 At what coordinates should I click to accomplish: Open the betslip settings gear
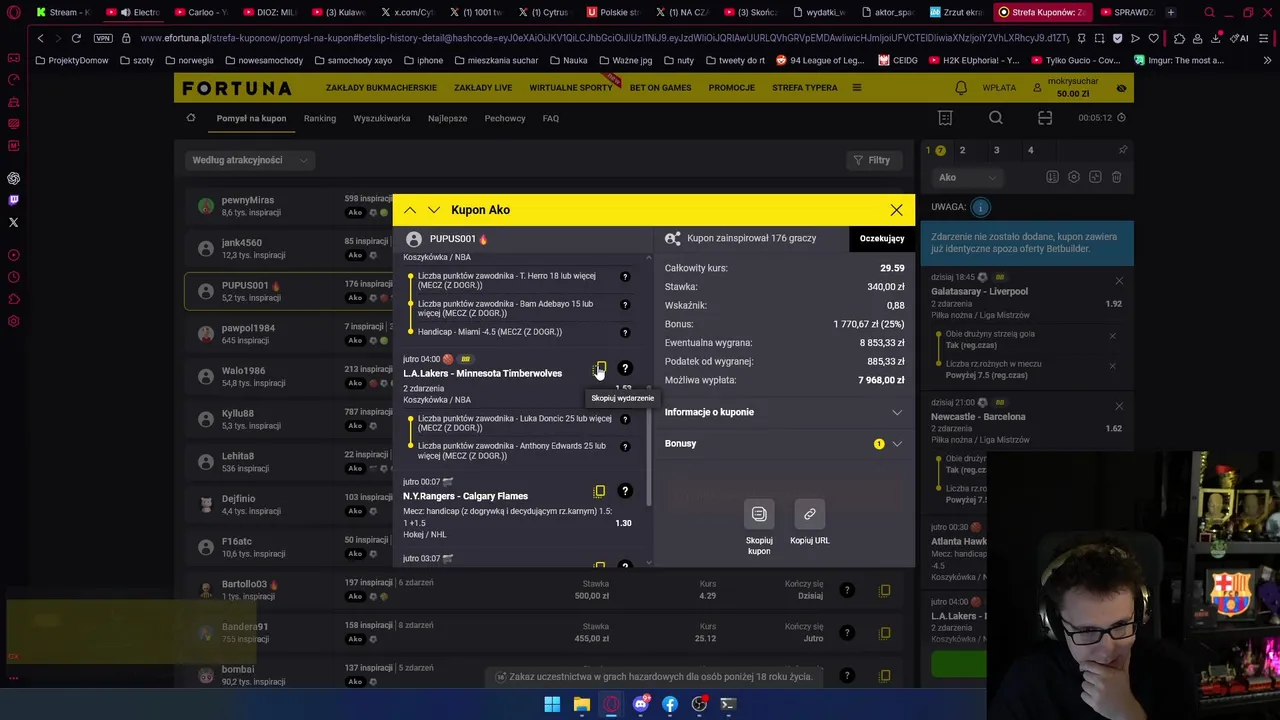click(x=1074, y=177)
